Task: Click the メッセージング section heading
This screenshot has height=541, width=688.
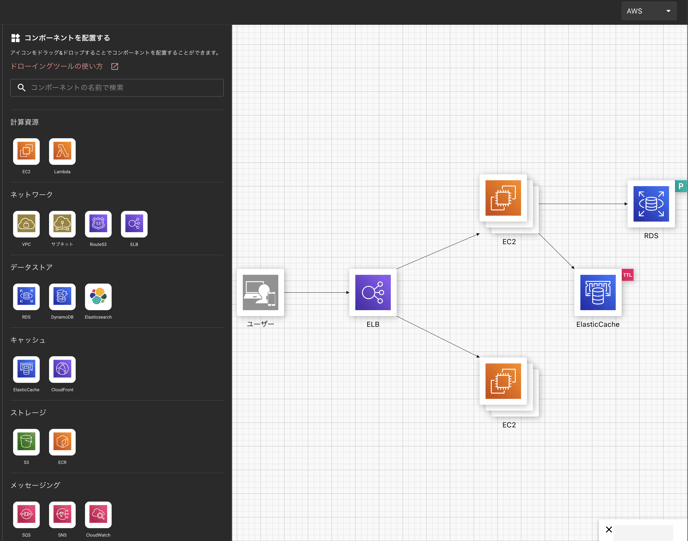Action: click(36, 485)
